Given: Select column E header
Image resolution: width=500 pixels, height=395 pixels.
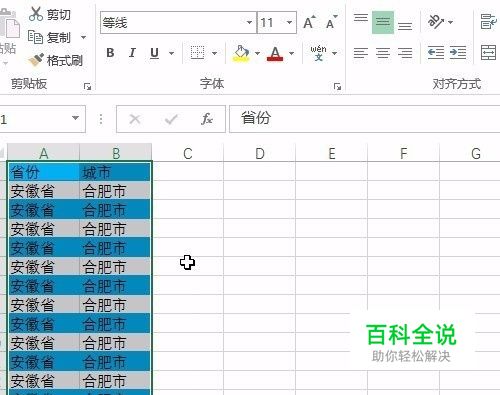Looking at the screenshot, I should [332, 153].
